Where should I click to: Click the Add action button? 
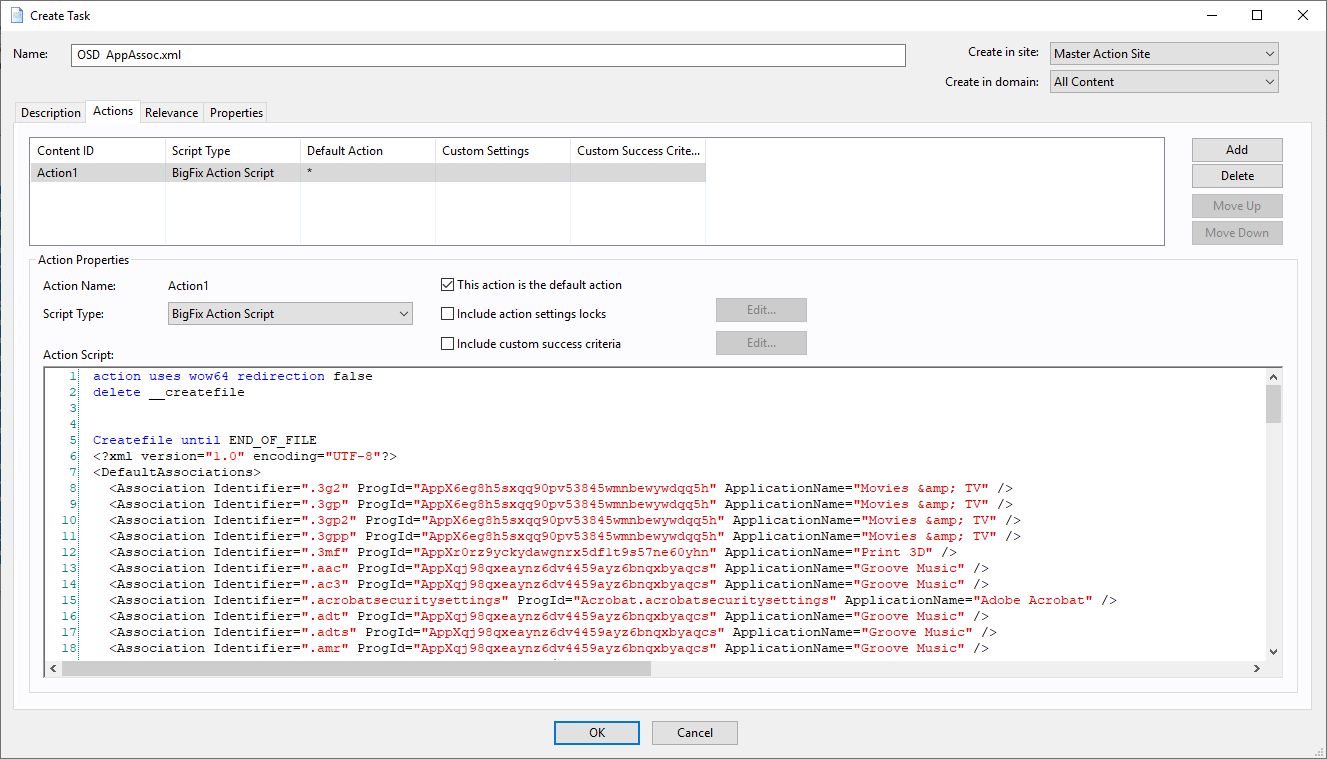(1237, 150)
